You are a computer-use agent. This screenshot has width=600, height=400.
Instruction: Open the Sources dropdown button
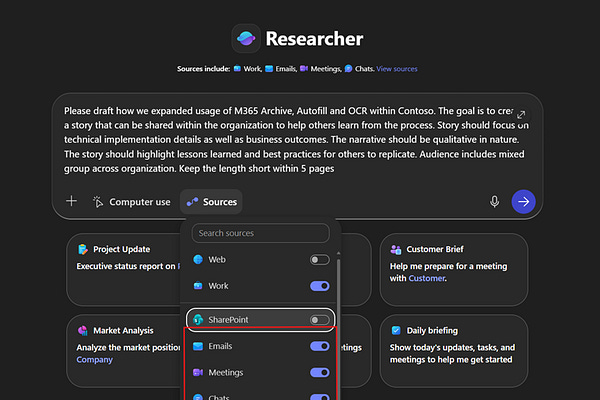pos(211,202)
